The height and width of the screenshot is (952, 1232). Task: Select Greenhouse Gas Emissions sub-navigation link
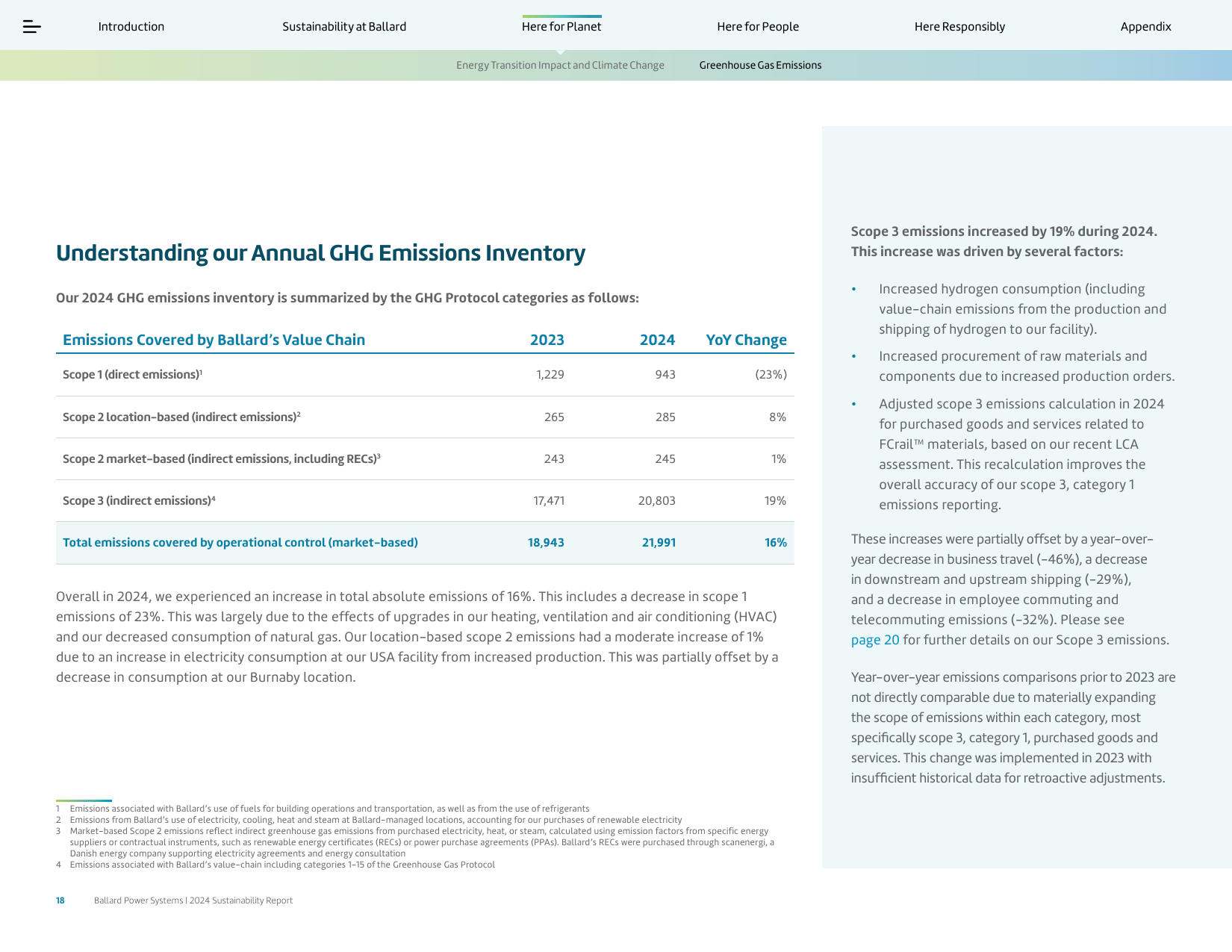click(x=760, y=65)
